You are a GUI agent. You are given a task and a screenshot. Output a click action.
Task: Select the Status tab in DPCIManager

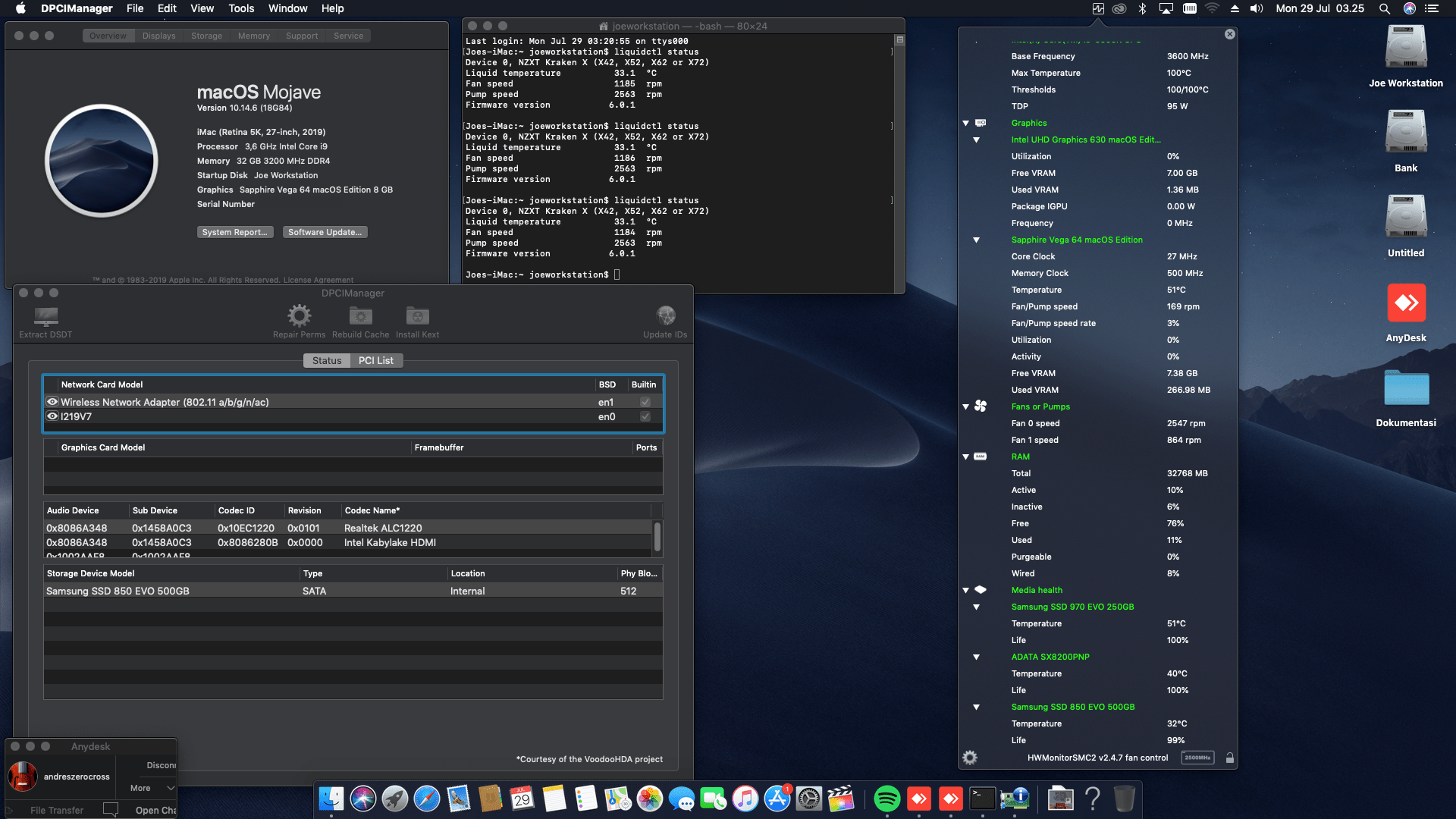(x=327, y=360)
